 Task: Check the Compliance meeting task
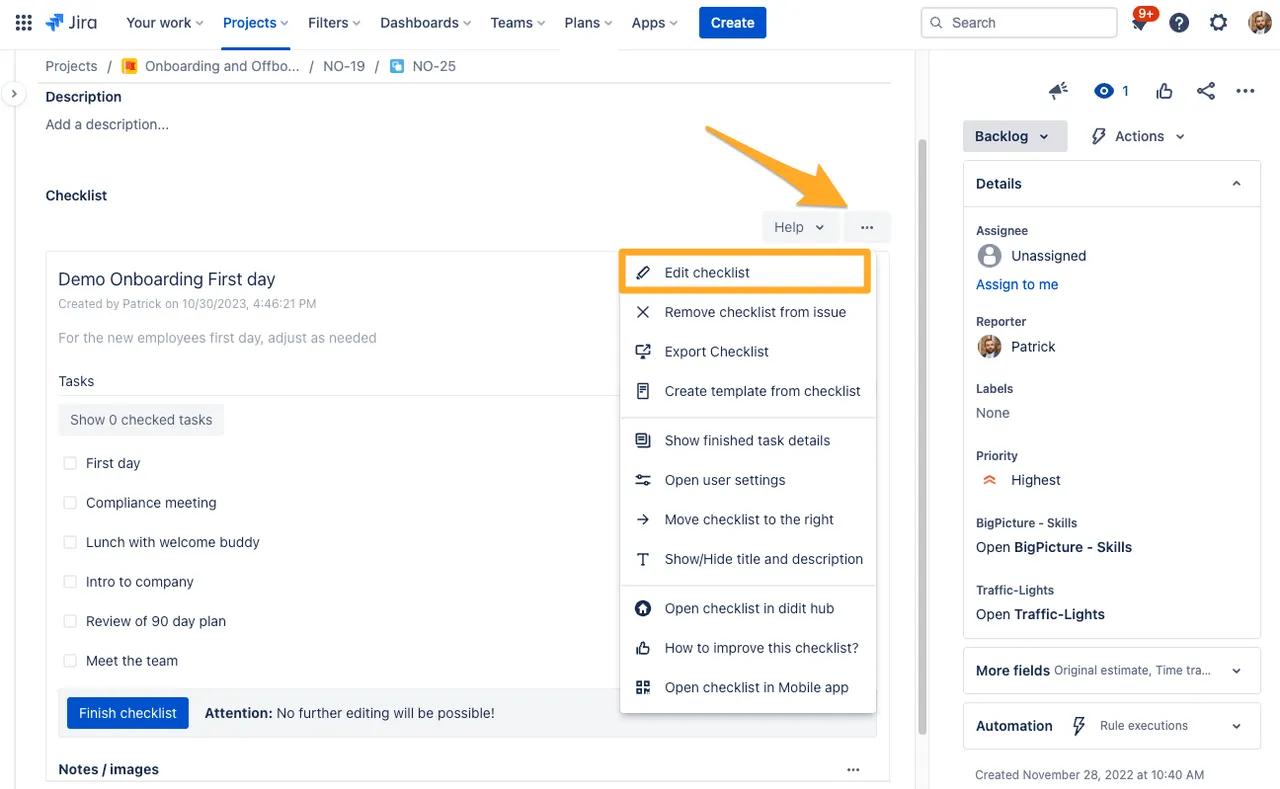(x=70, y=503)
